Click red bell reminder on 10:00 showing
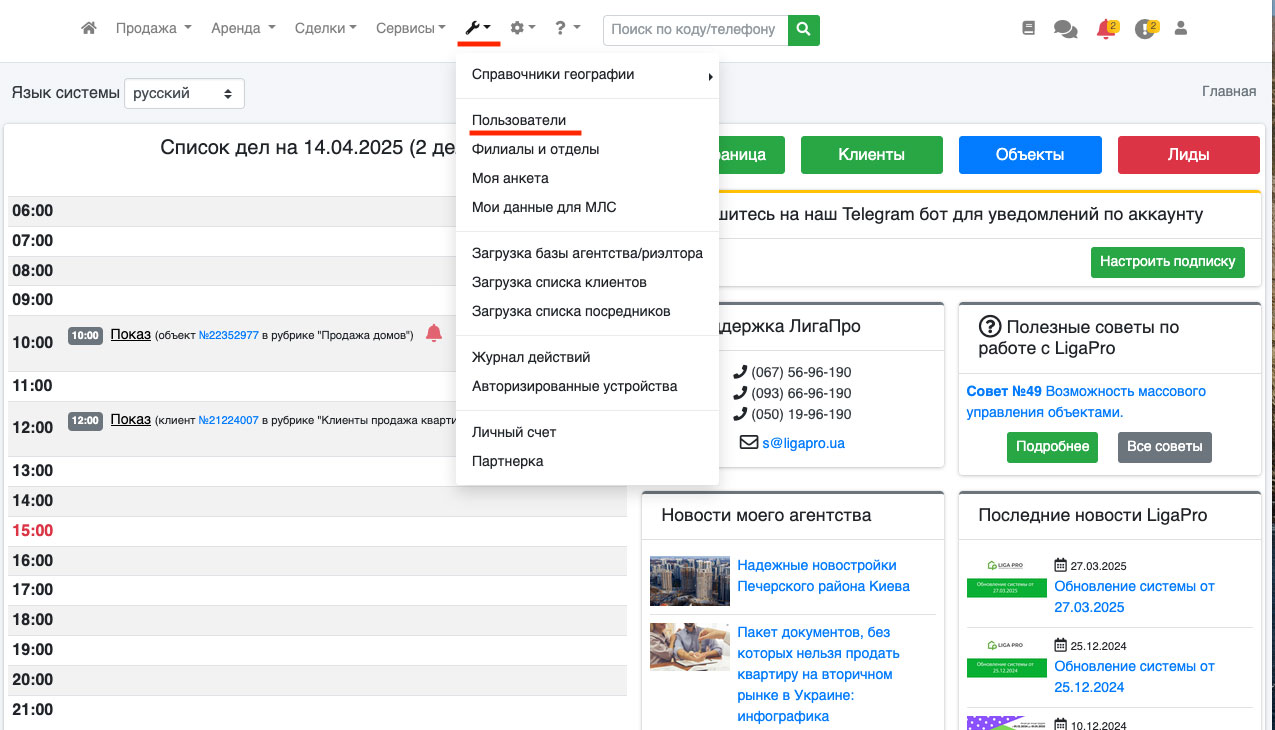The image size is (1275, 730). coord(434,334)
